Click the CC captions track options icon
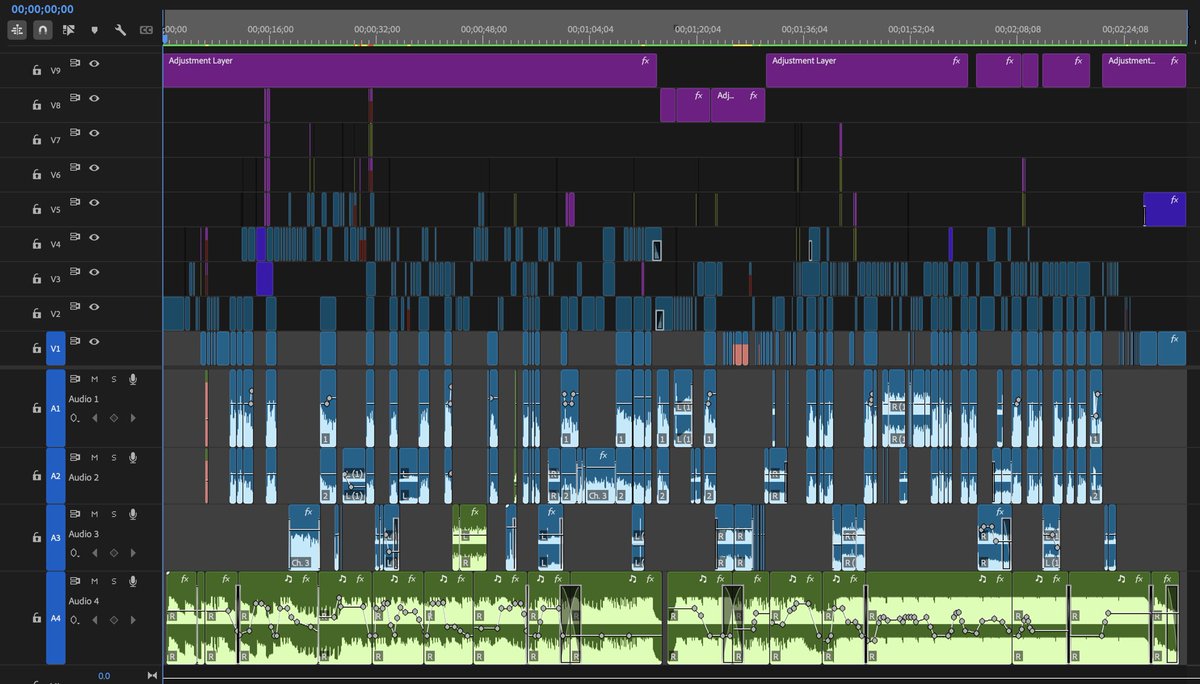Image resolution: width=1200 pixels, height=684 pixels. [x=147, y=30]
